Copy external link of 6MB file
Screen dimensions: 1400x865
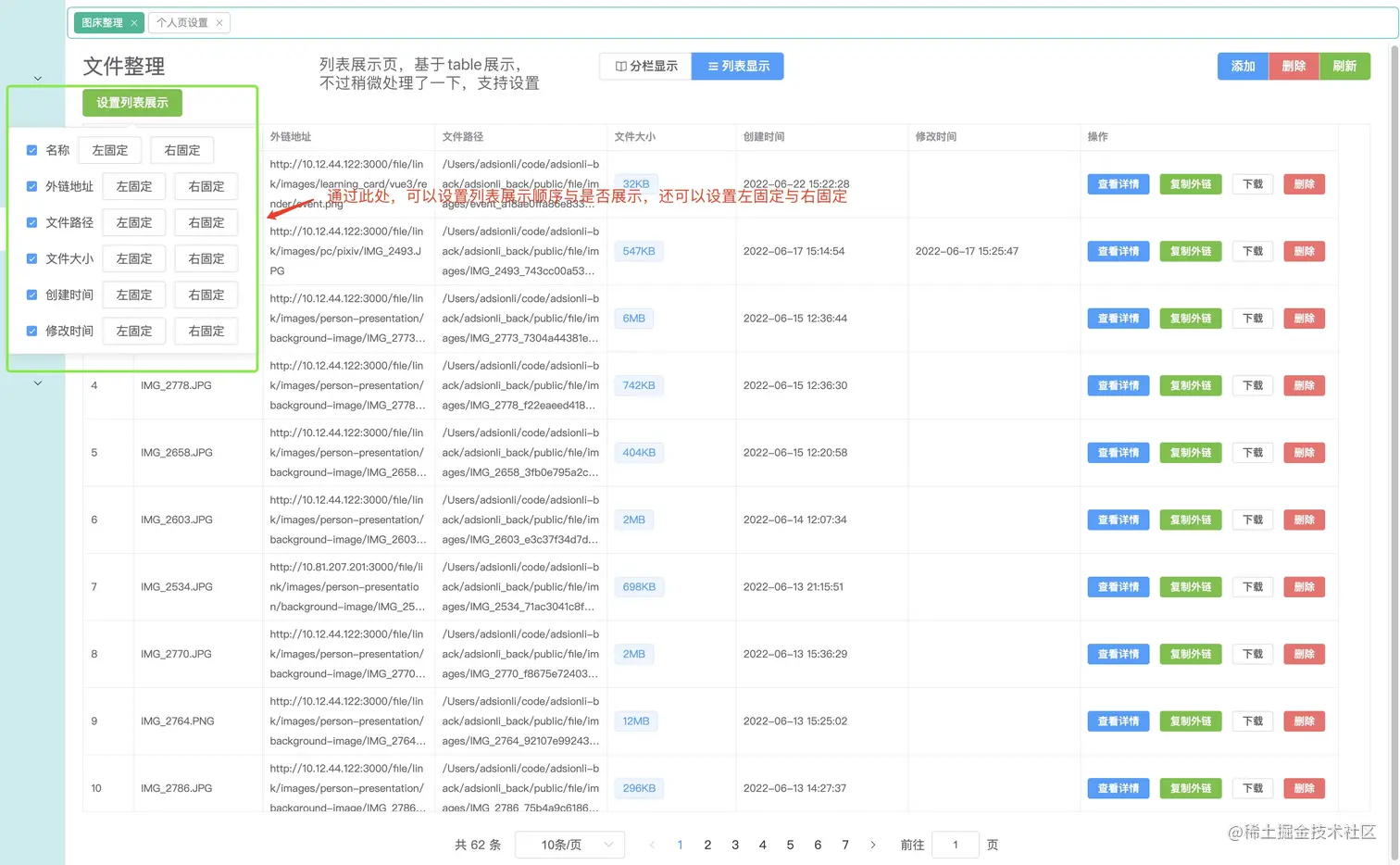[1191, 319]
